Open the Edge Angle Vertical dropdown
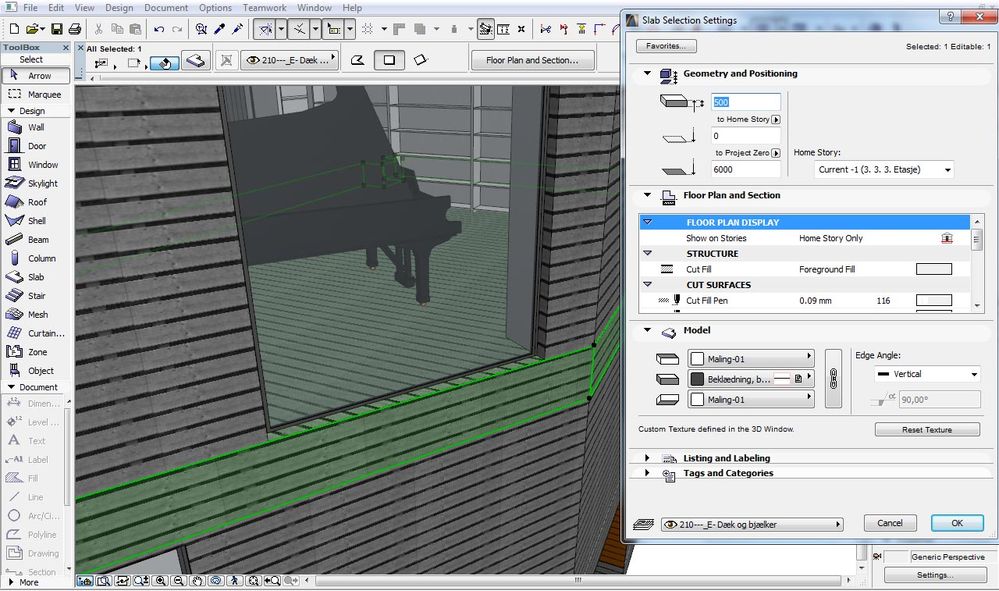 coord(926,374)
